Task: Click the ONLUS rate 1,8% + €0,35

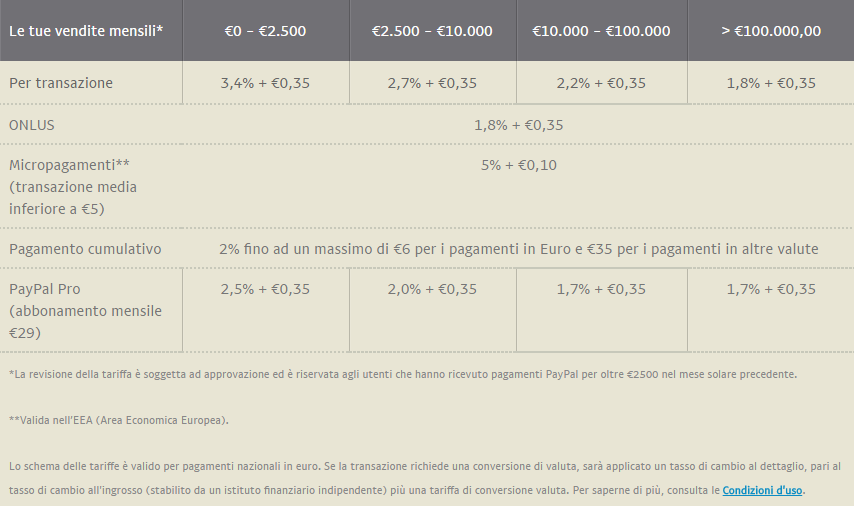Action: 518,125
